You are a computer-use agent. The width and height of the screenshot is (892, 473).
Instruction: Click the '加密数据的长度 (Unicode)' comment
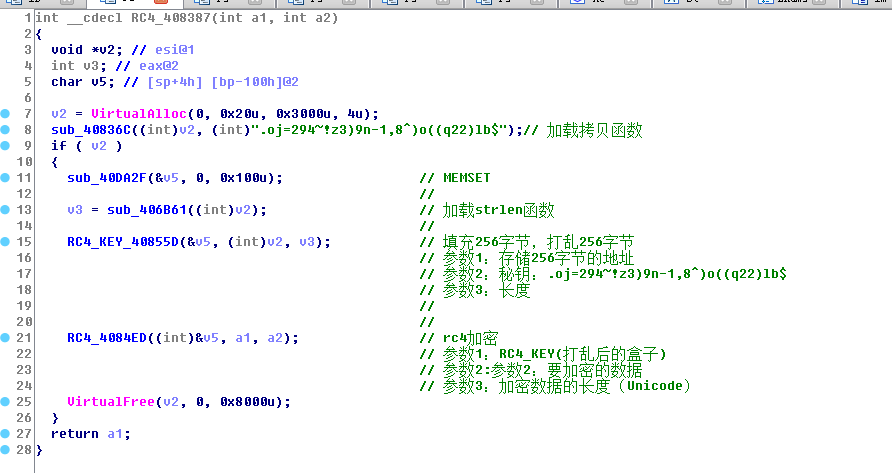[x=594, y=386]
